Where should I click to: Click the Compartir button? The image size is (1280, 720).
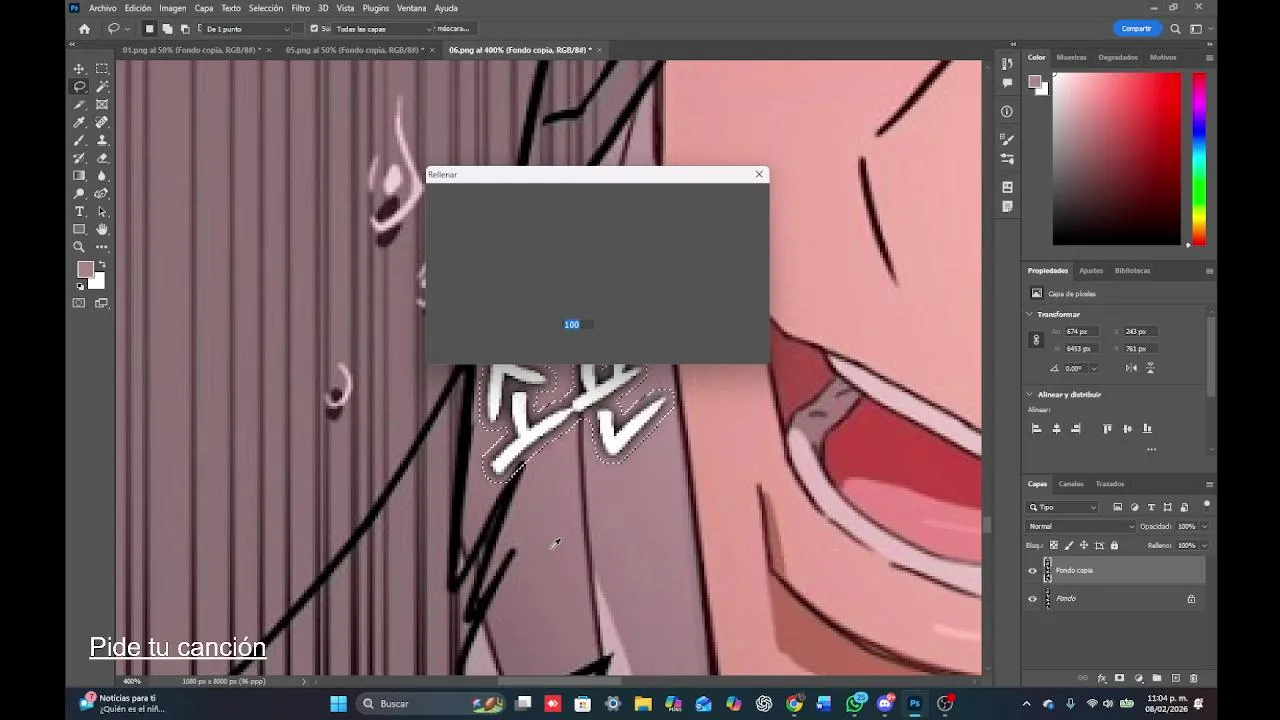click(x=1136, y=29)
